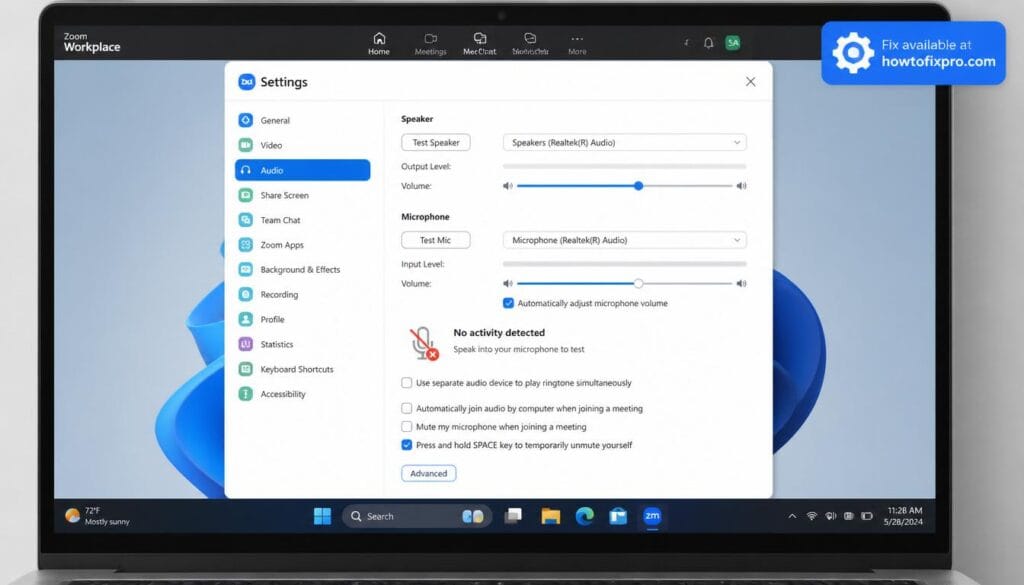Adjust the microphone volume slider handle
The image size is (1024, 585).
639,283
